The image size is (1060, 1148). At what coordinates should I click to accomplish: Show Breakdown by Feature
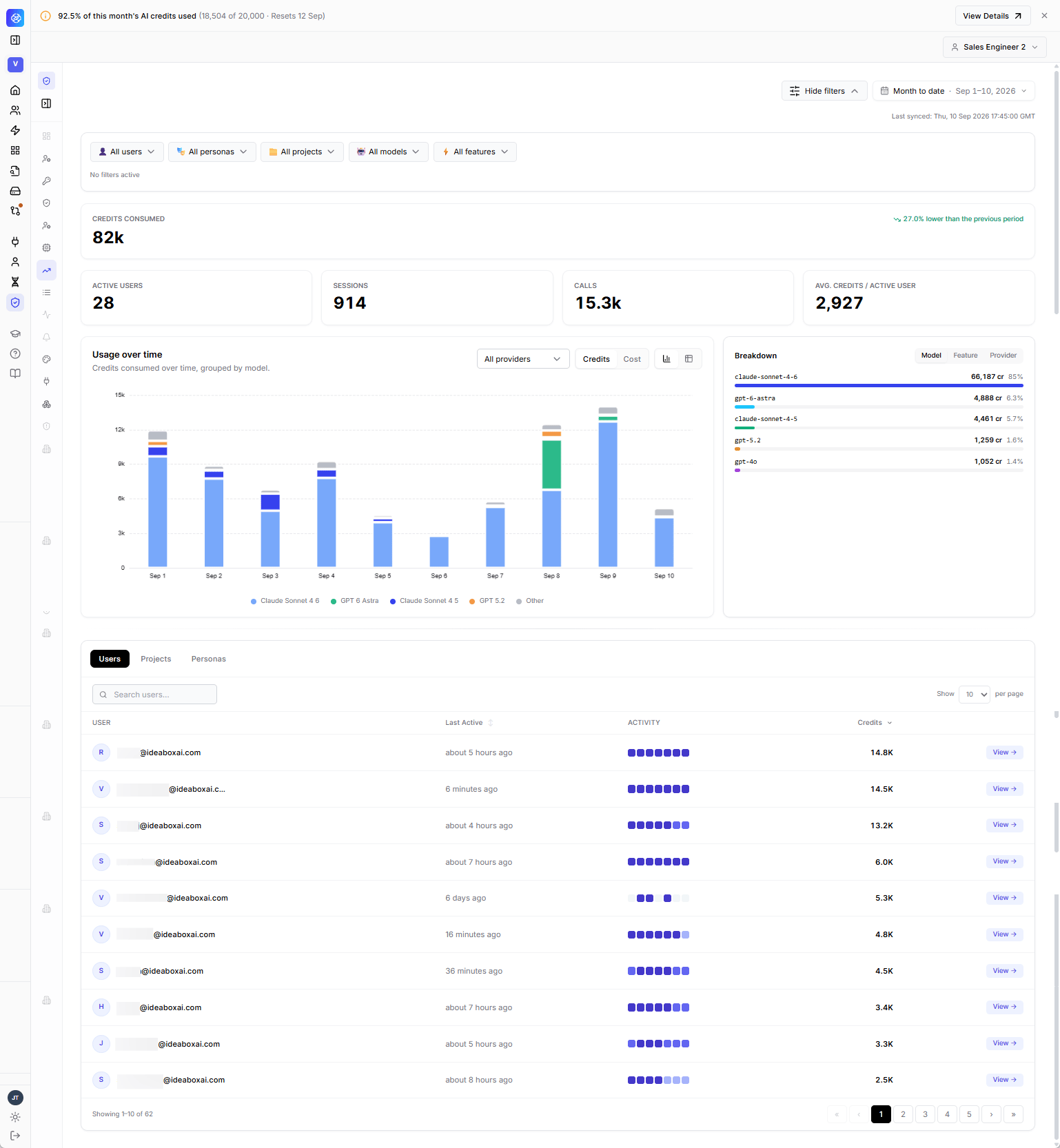tap(966, 356)
